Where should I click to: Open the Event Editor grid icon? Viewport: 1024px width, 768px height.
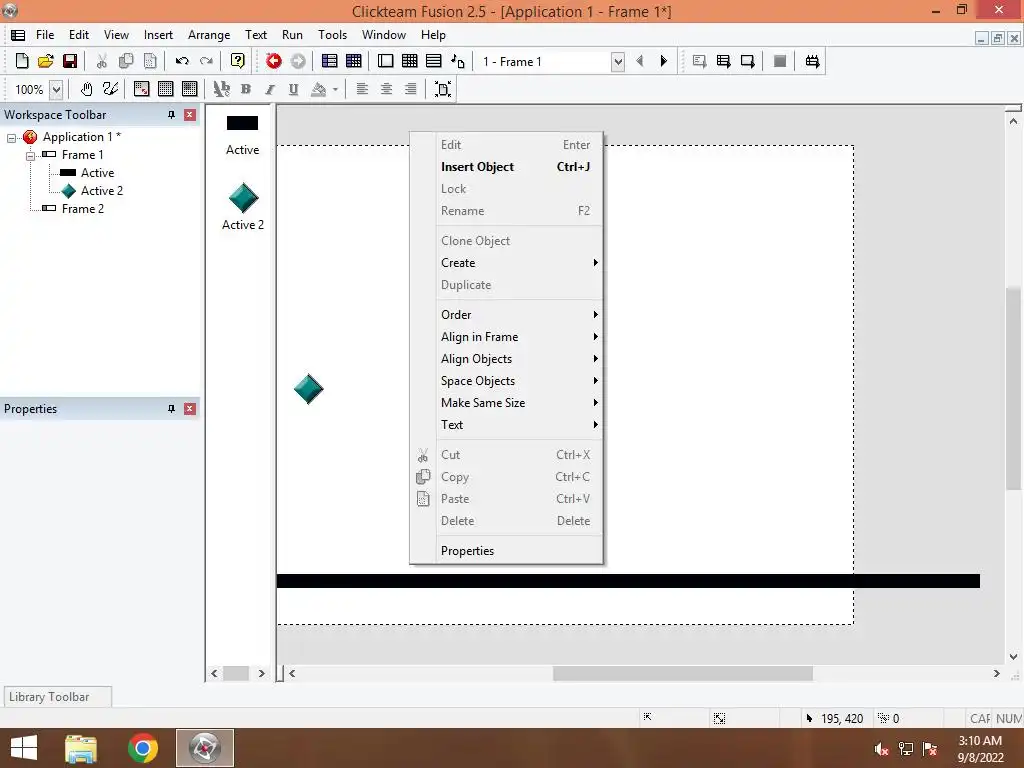[x=409, y=61]
